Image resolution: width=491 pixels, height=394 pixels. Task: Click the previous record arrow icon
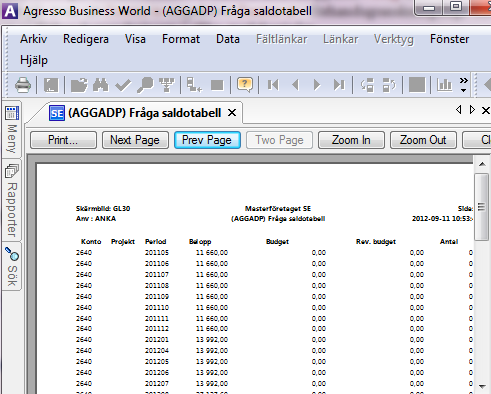coord(295,85)
